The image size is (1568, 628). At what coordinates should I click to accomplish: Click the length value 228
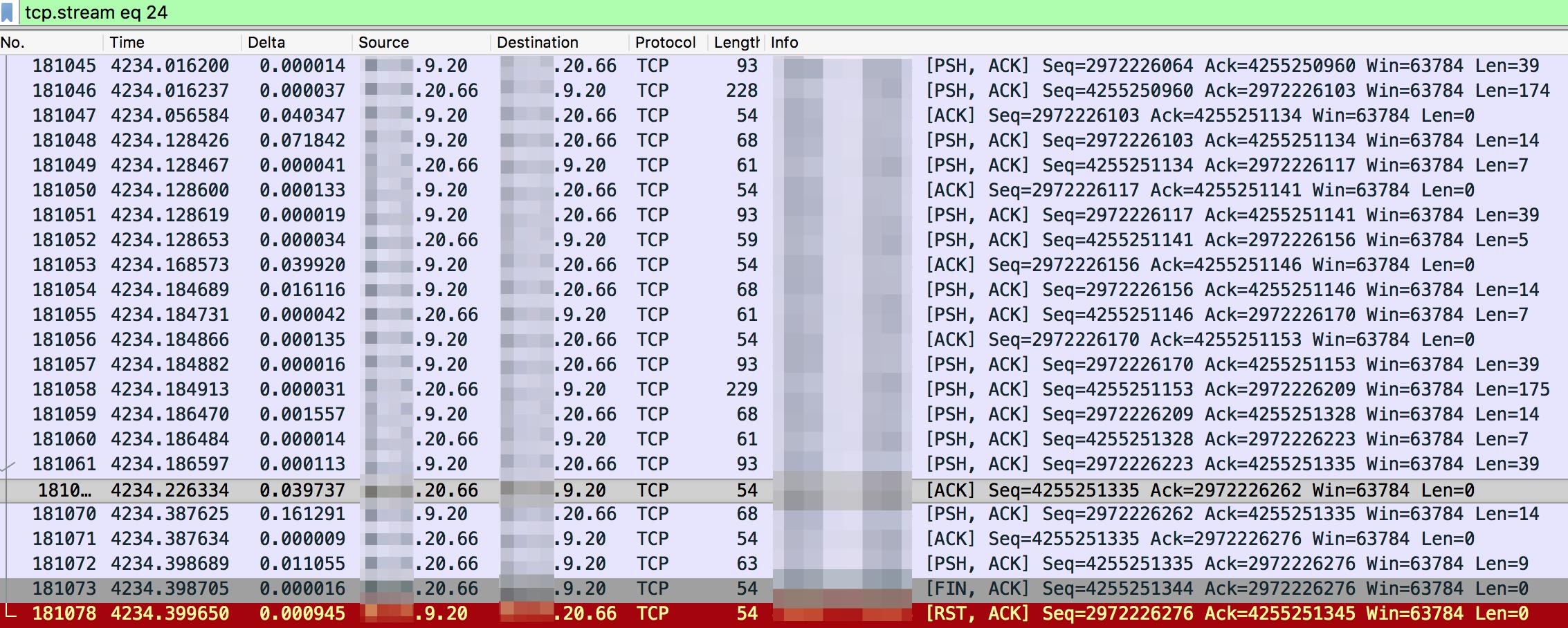coord(742,91)
